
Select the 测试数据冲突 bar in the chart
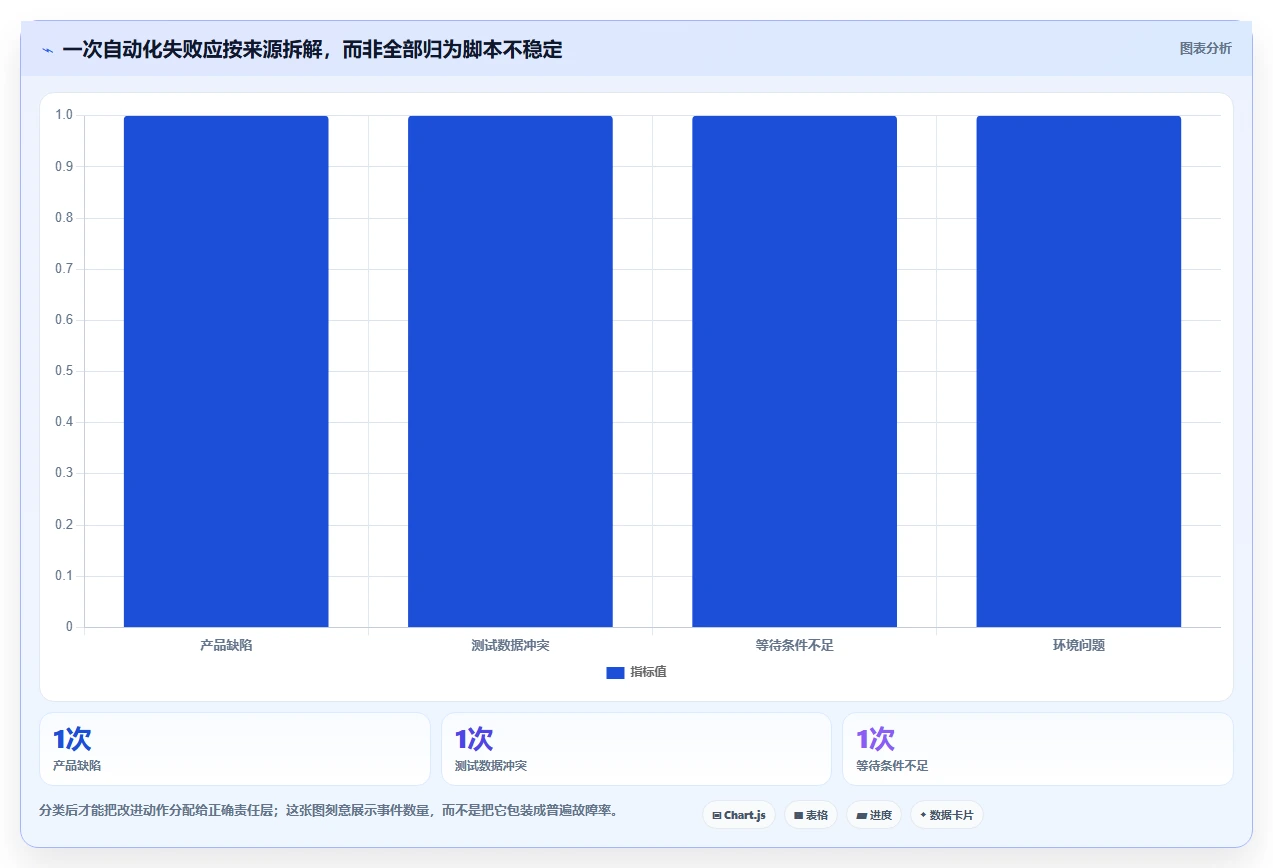point(510,371)
